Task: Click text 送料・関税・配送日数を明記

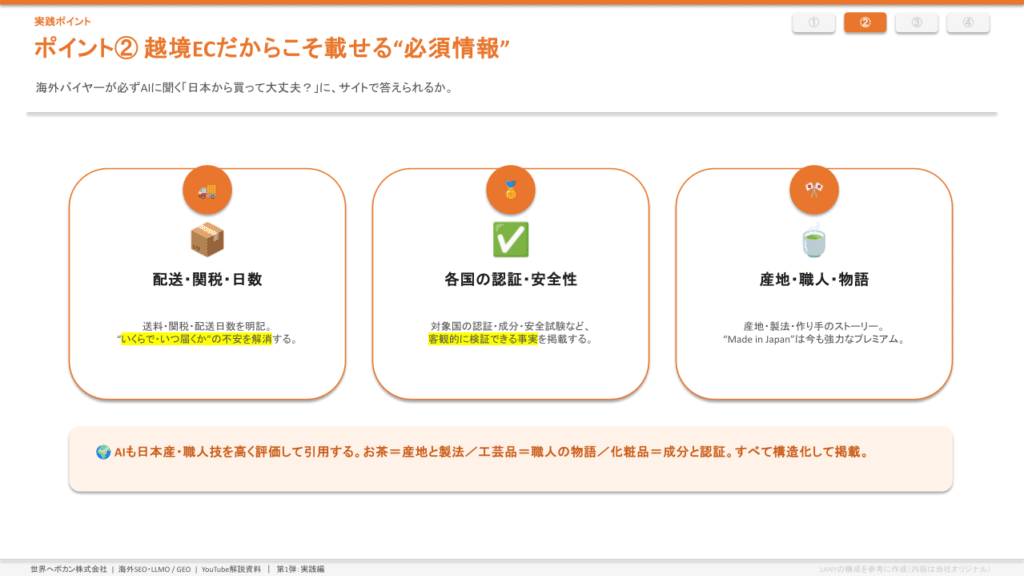Action: (207, 326)
